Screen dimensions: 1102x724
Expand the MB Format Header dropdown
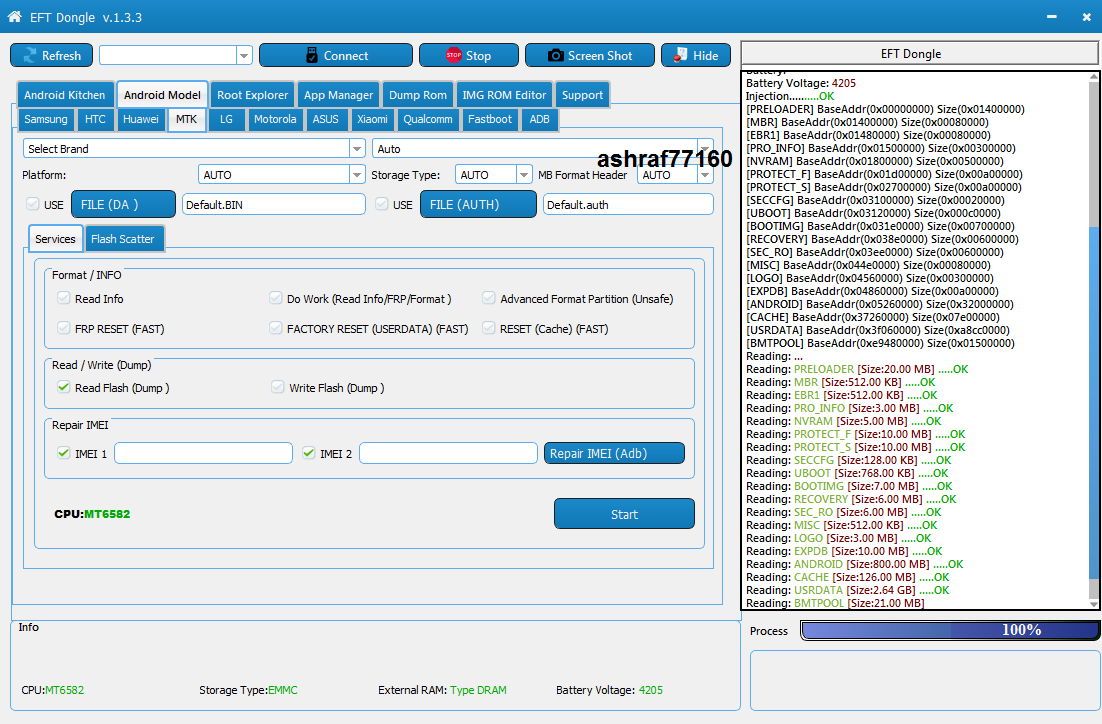click(x=705, y=174)
